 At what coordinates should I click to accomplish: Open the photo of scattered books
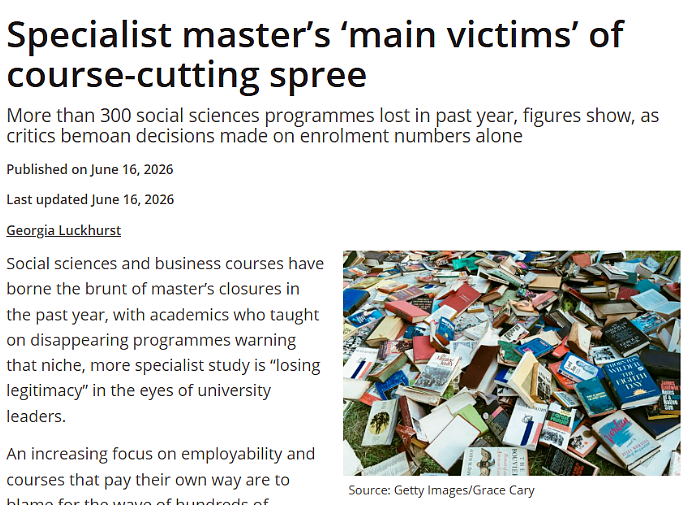511,363
